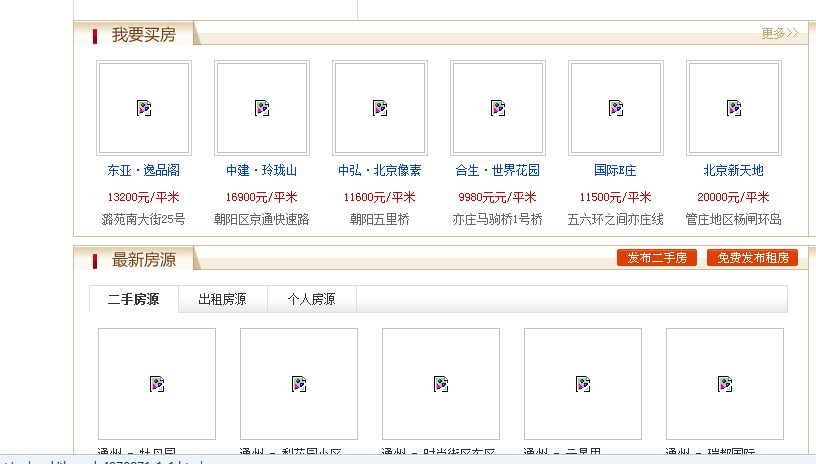The width and height of the screenshot is (816, 464).
Task: Switch to the 二手房源 tab
Action: (134, 299)
